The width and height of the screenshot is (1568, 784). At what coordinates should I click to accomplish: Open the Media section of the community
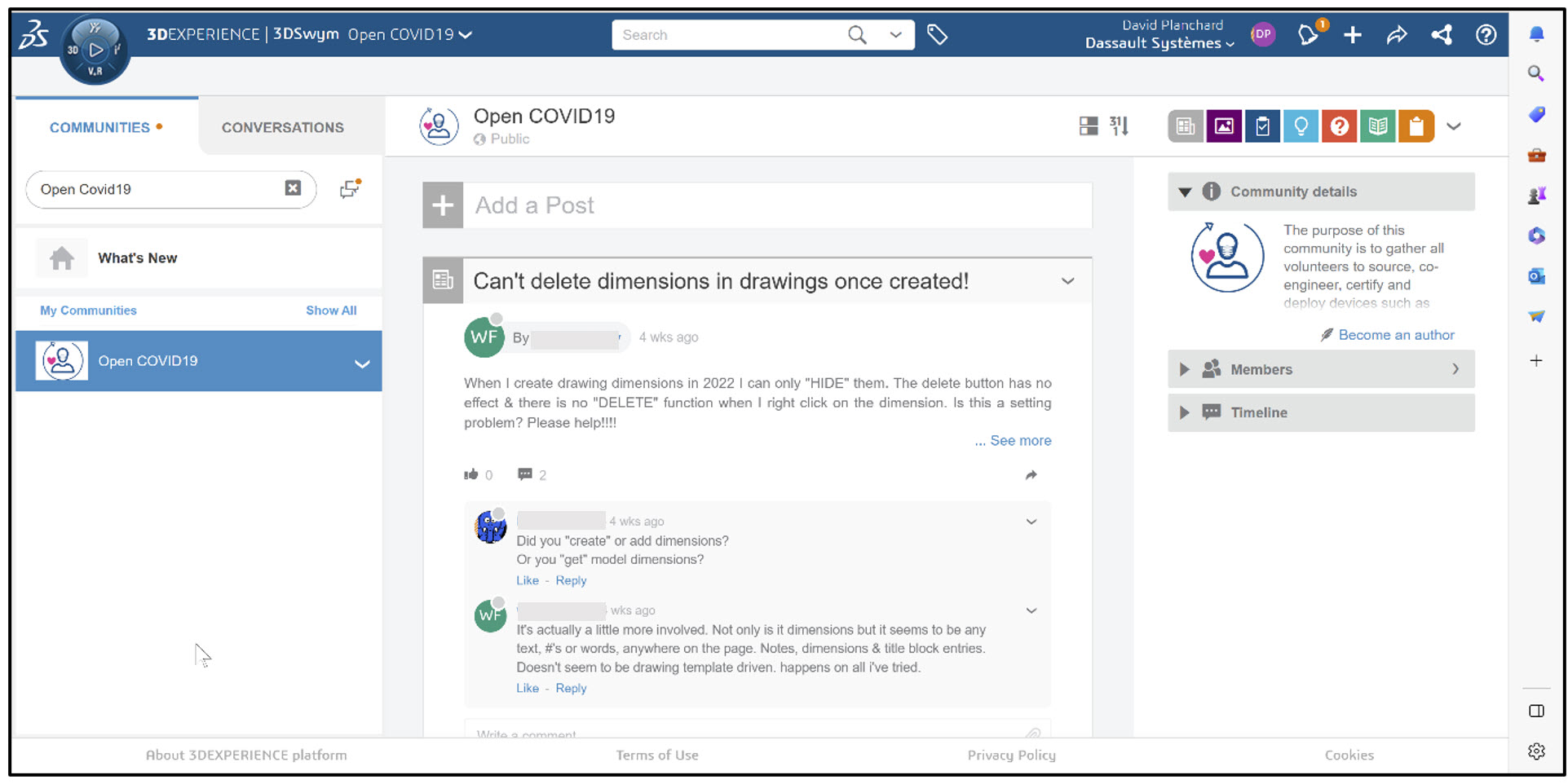1224,126
